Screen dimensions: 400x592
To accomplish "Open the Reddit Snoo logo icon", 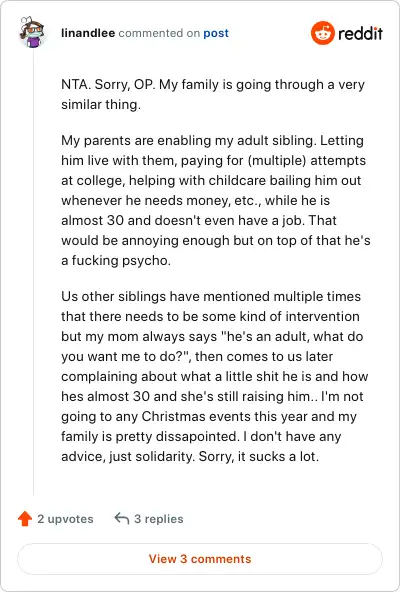I will point(323,33).
